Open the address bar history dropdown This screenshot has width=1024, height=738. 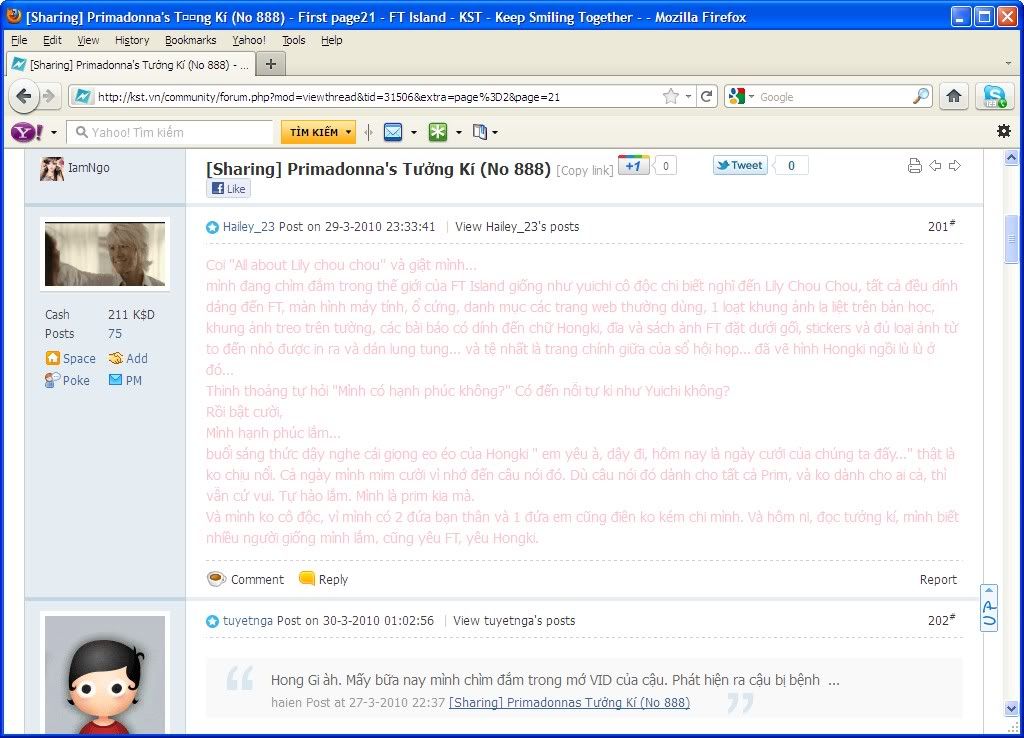tap(688, 97)
